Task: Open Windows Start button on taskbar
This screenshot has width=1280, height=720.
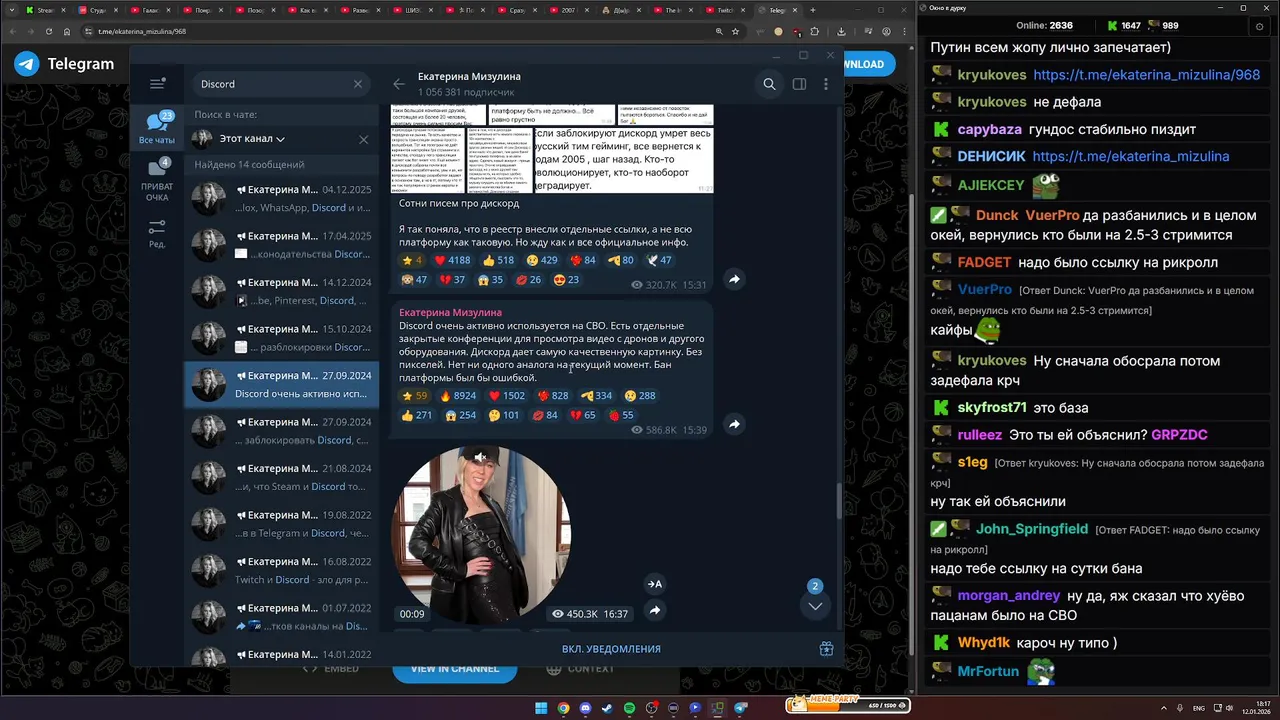Action: [541, 708]
